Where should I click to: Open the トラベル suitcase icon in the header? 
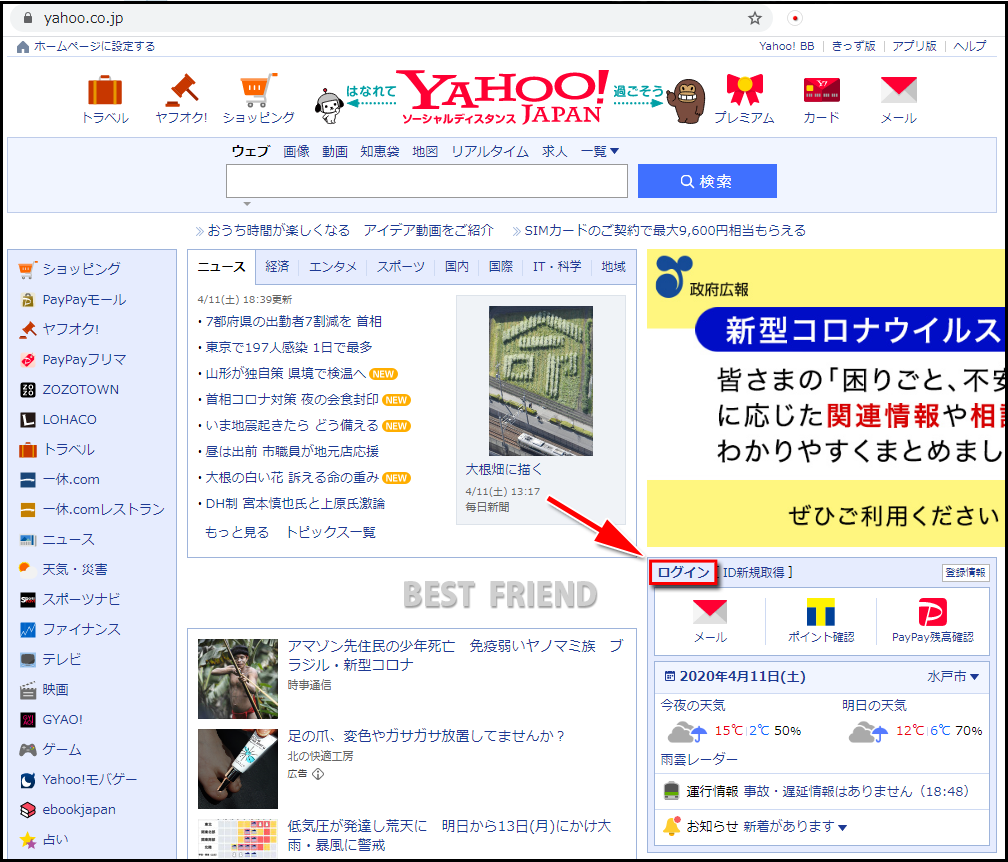click(x=105, y=91)
